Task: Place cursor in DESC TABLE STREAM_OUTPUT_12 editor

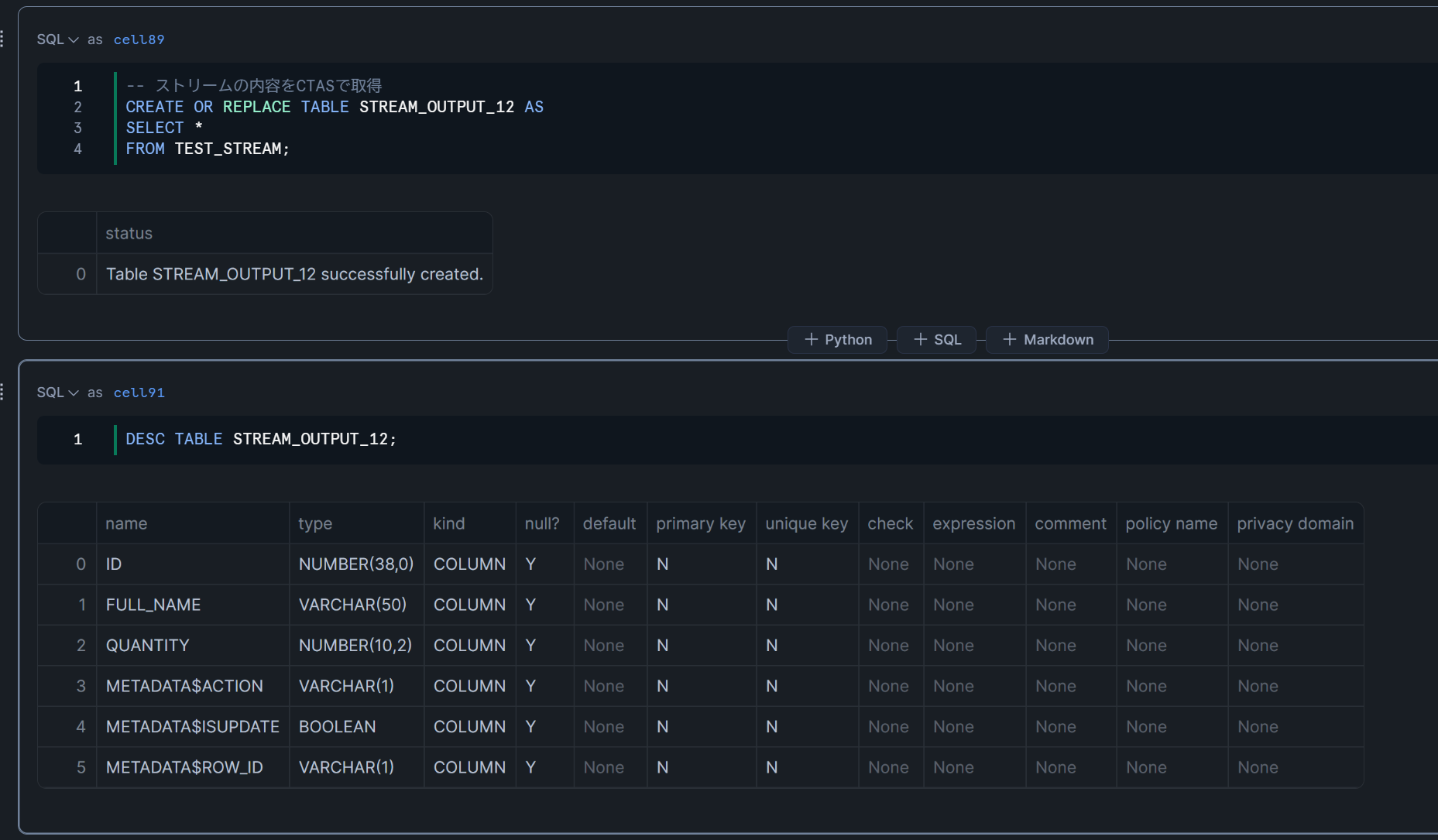Action: [x=261, y=439]
